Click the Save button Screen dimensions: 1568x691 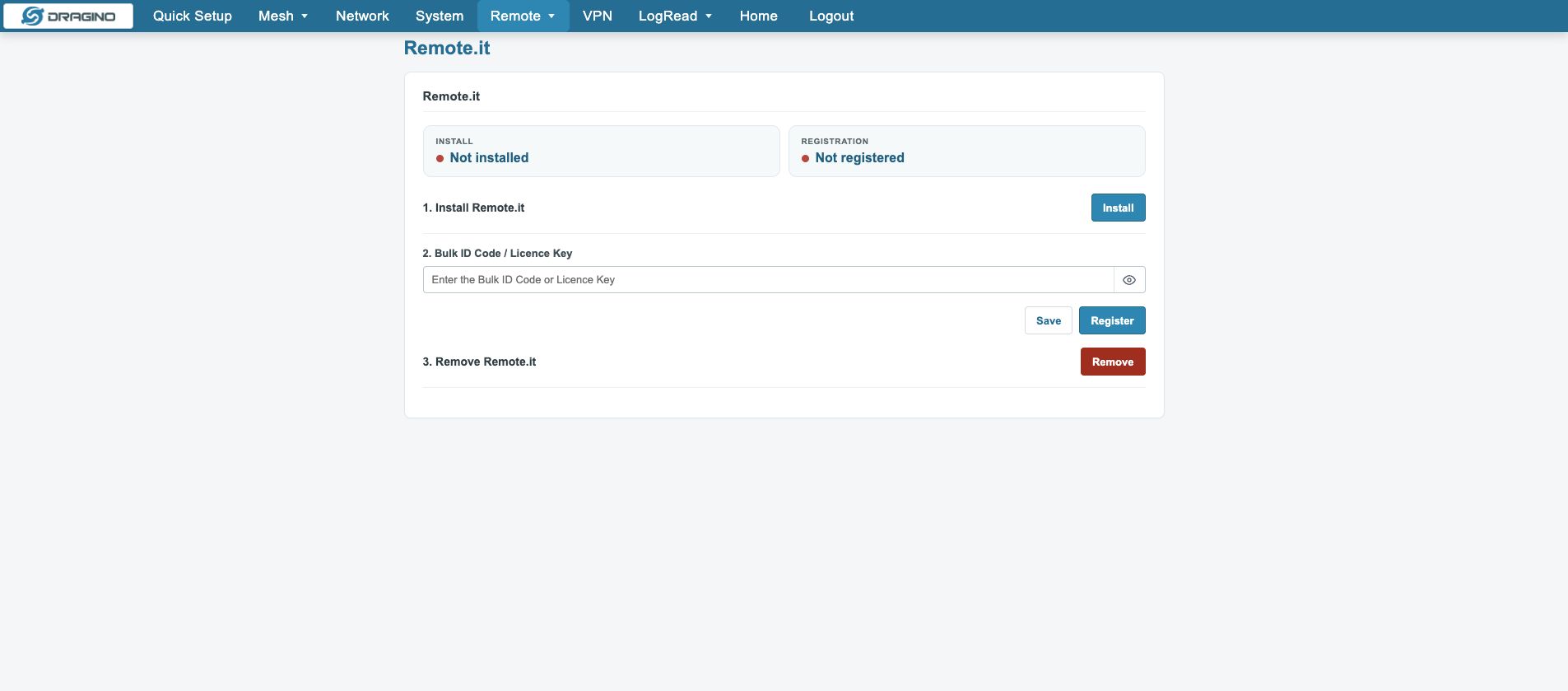(1049, 320)
